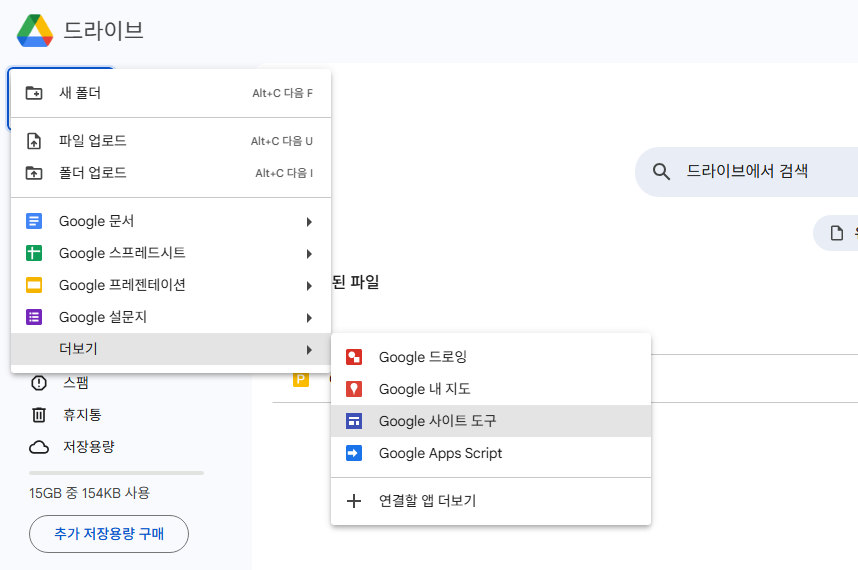Click the green Google Sheets icon
Screen dimensions: 858x570
(x=34, y=253)
